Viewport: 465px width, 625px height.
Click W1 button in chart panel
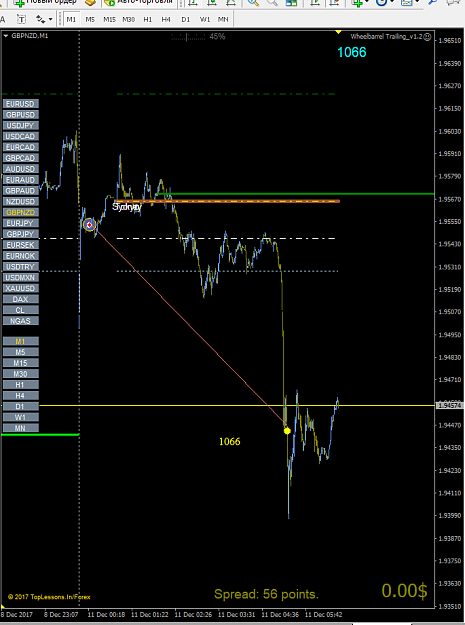coord(21,417)
